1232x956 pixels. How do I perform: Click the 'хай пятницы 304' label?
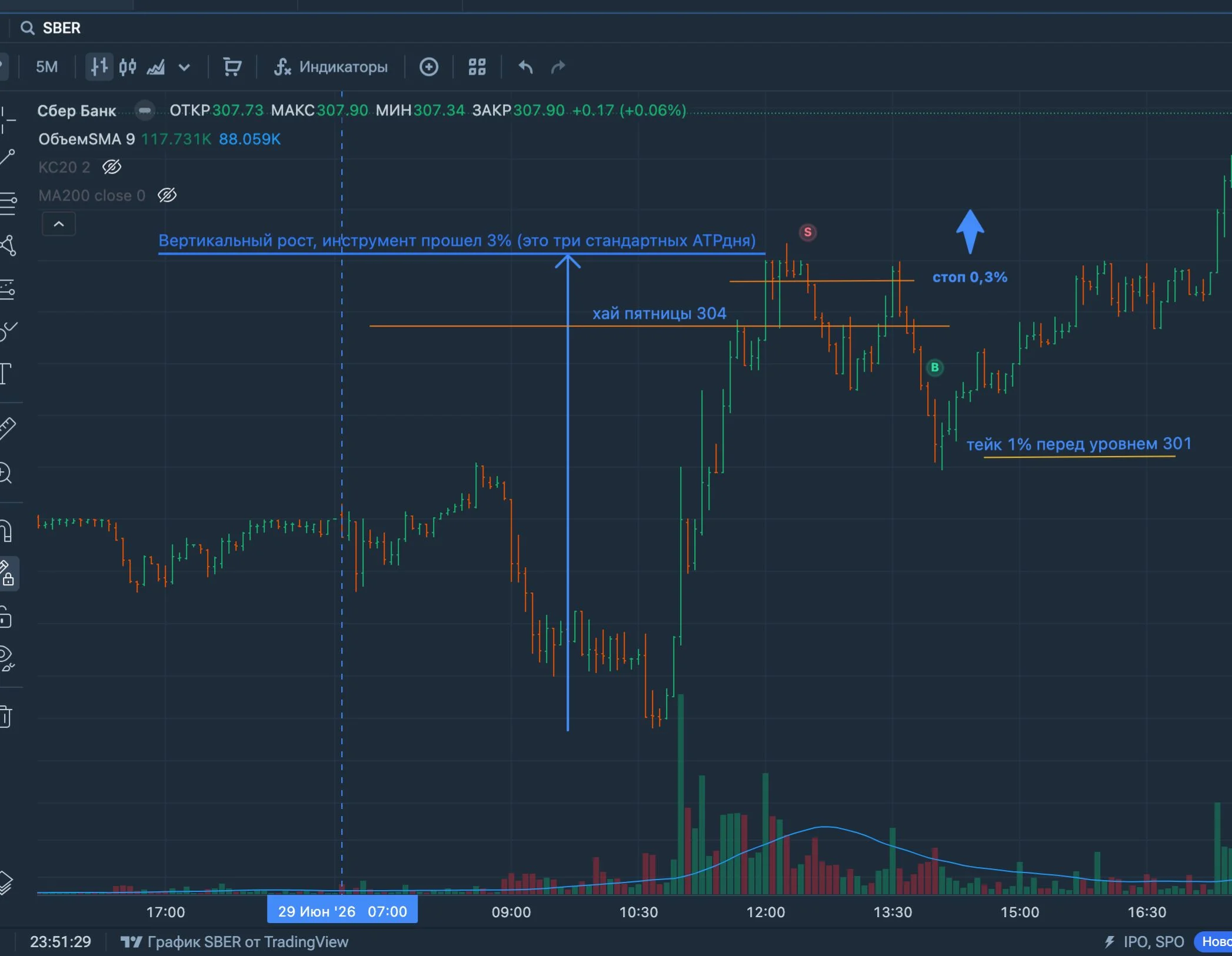659,314
